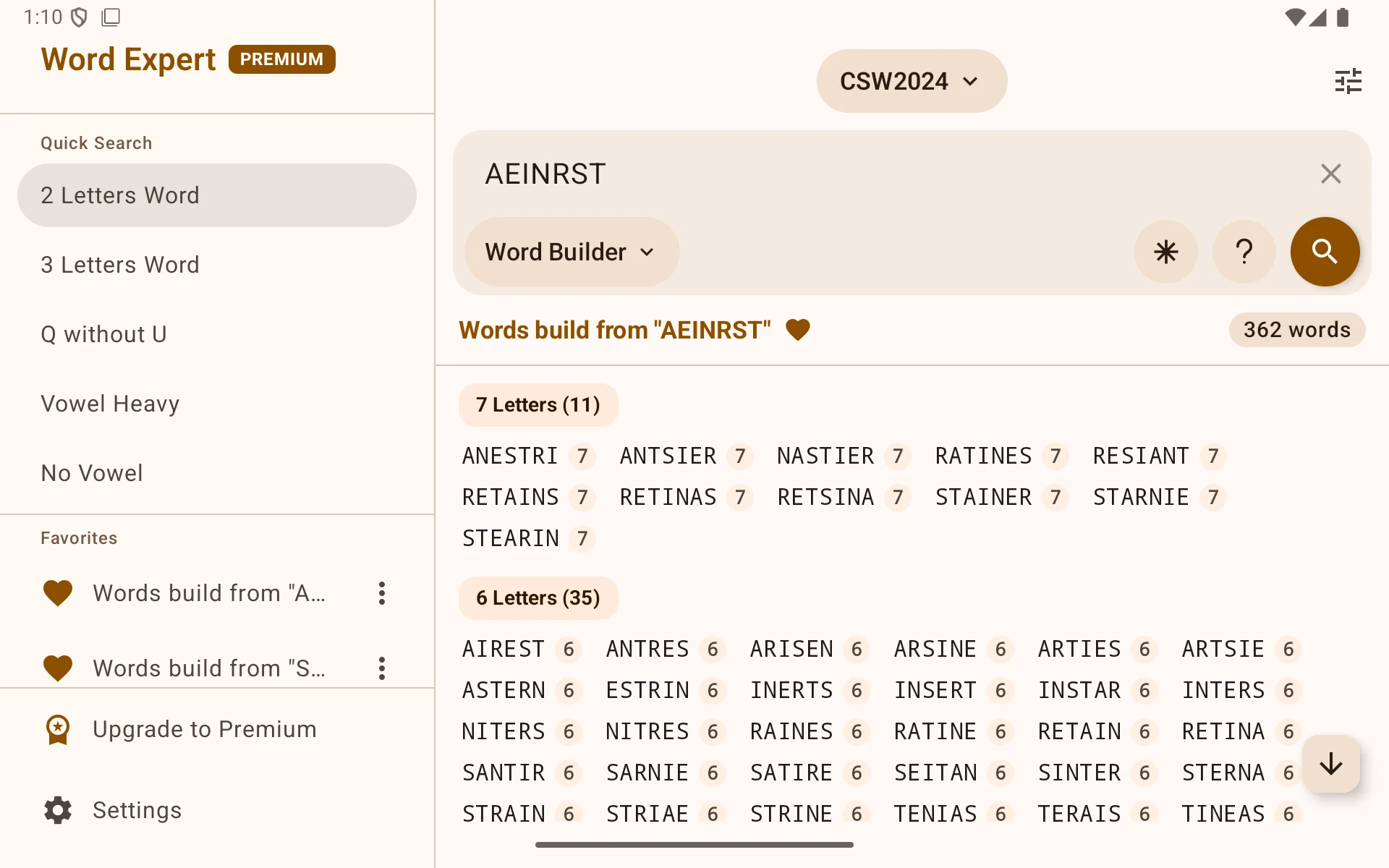Open Q without U word list
This screenshot has width=1389, height=868.
click(x=217, y=334)
